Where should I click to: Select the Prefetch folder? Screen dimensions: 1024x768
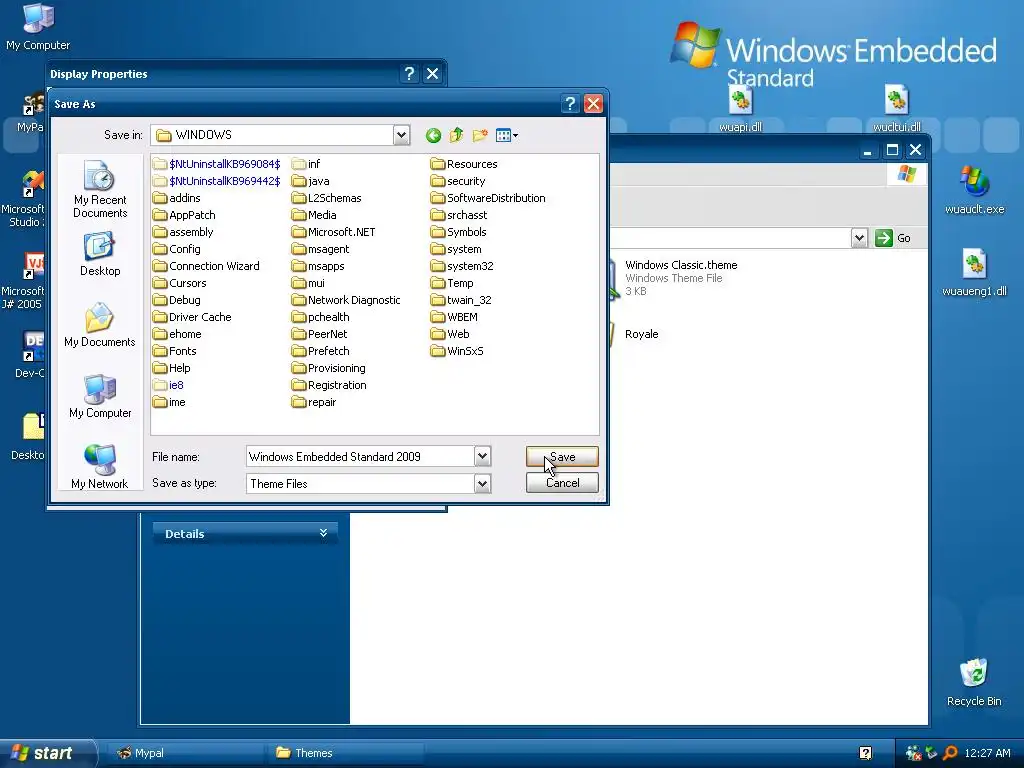(321, 351)
